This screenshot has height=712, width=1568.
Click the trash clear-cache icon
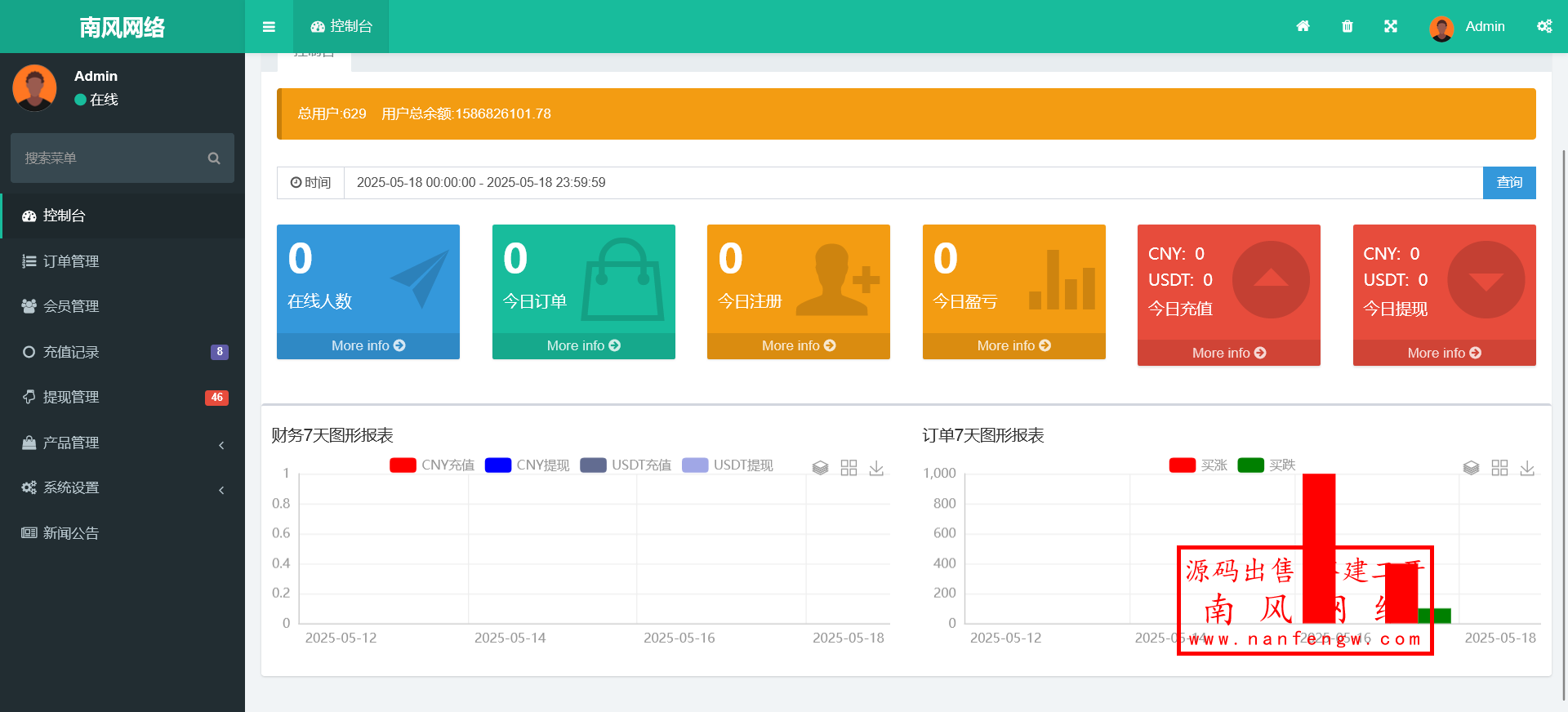(1347, 26)
